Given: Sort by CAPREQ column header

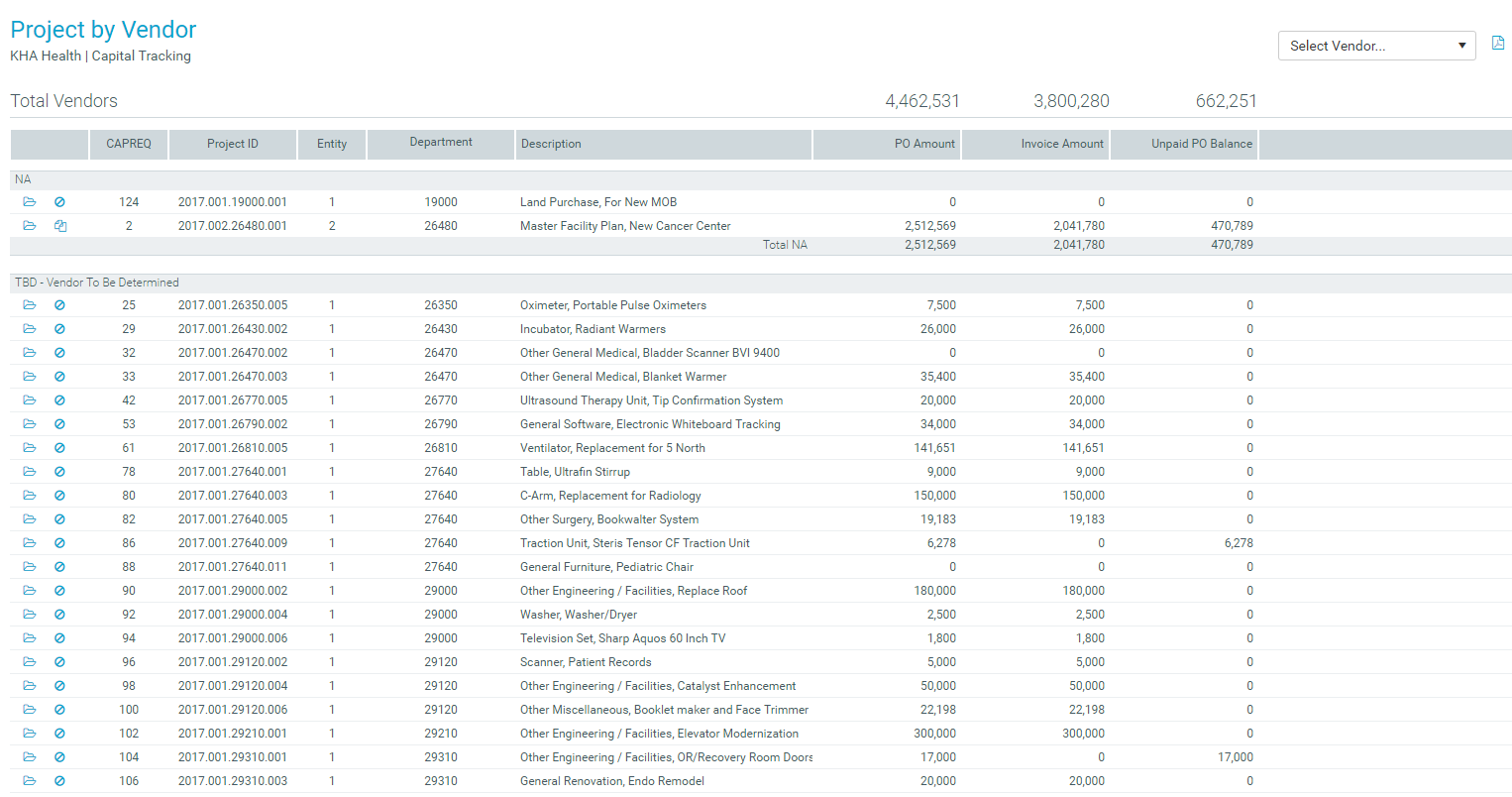Looking at the screenshot, I should click(129, 144).
